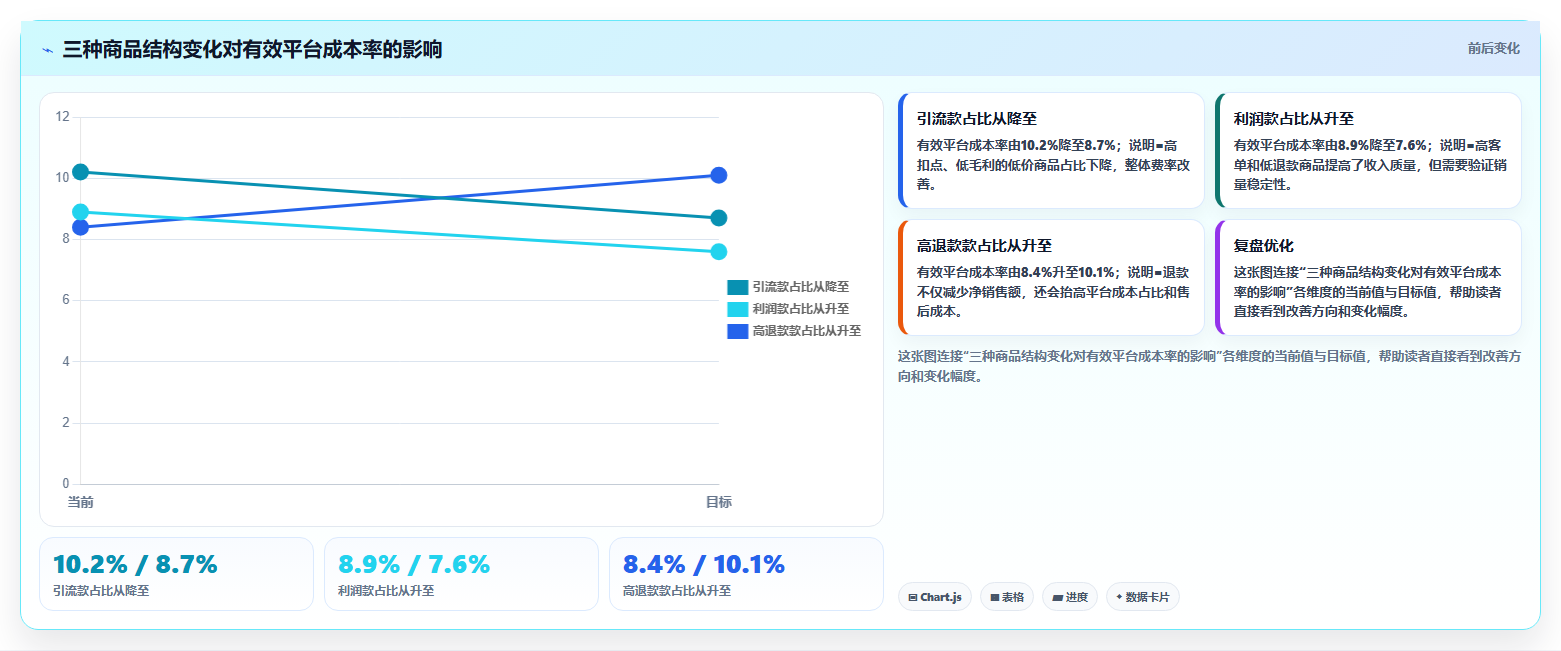The width and height of the screenshot is (1561, 651).
Task: Click 利润款占比从升至 caption under 8.9% / 7.6%
Action: point(386,591)
